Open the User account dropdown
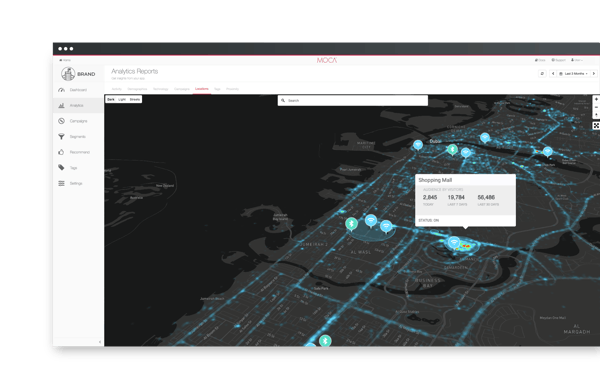Viewport: 600px width, 384px height. 577,60
